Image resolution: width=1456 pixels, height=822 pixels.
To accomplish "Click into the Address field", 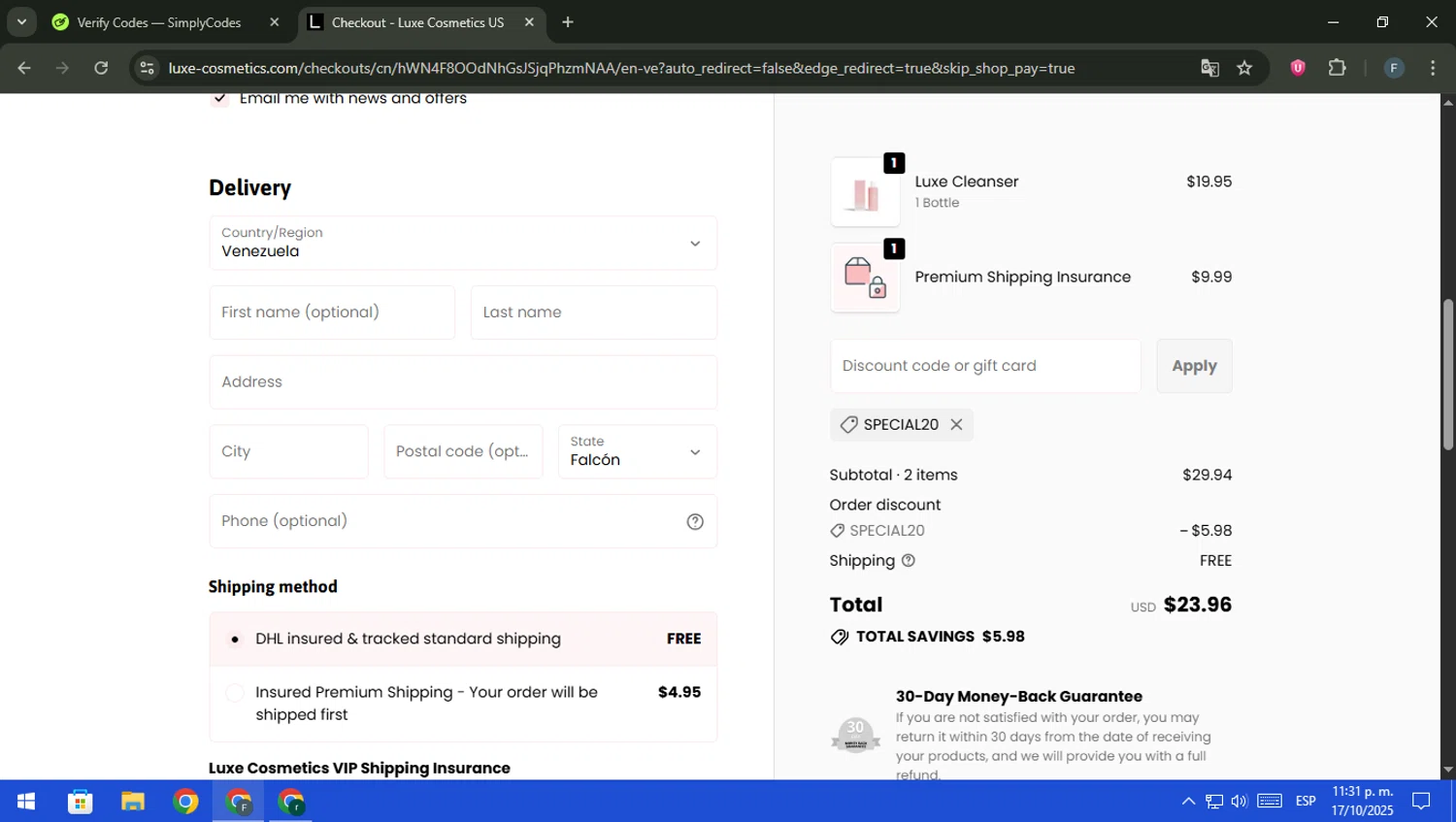I will [x=463, y=382].
